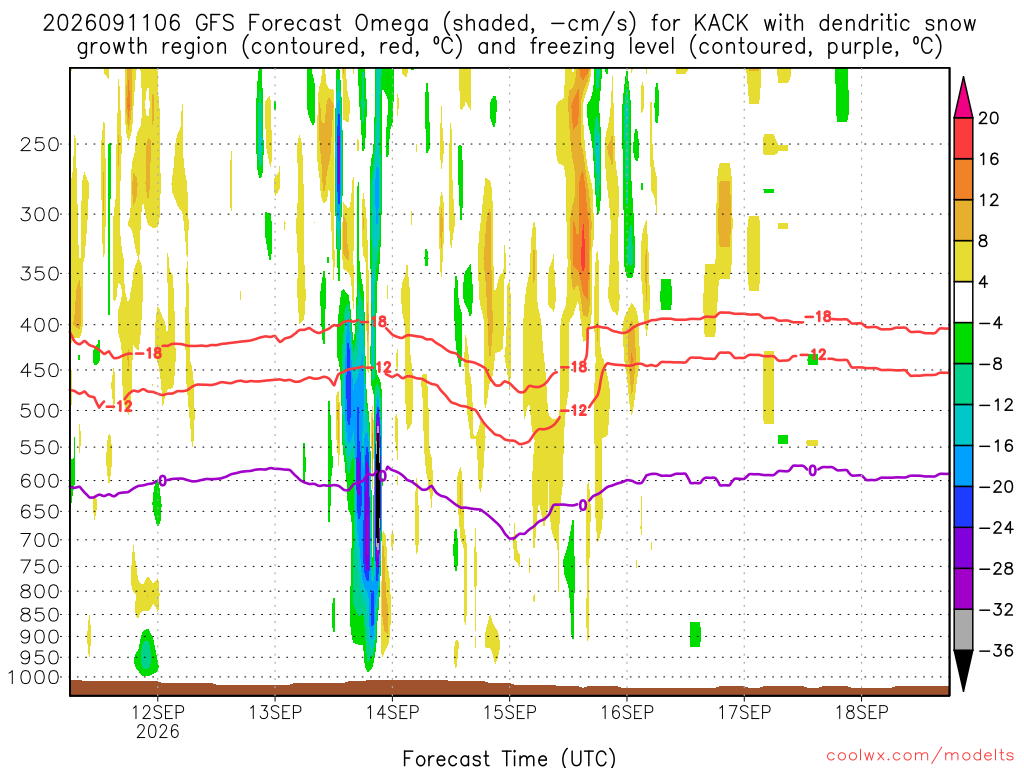The height and width of the screenshot is (768, 1024).
Task: Click the green legend swatch for -4 to -8
Action: 963,343
